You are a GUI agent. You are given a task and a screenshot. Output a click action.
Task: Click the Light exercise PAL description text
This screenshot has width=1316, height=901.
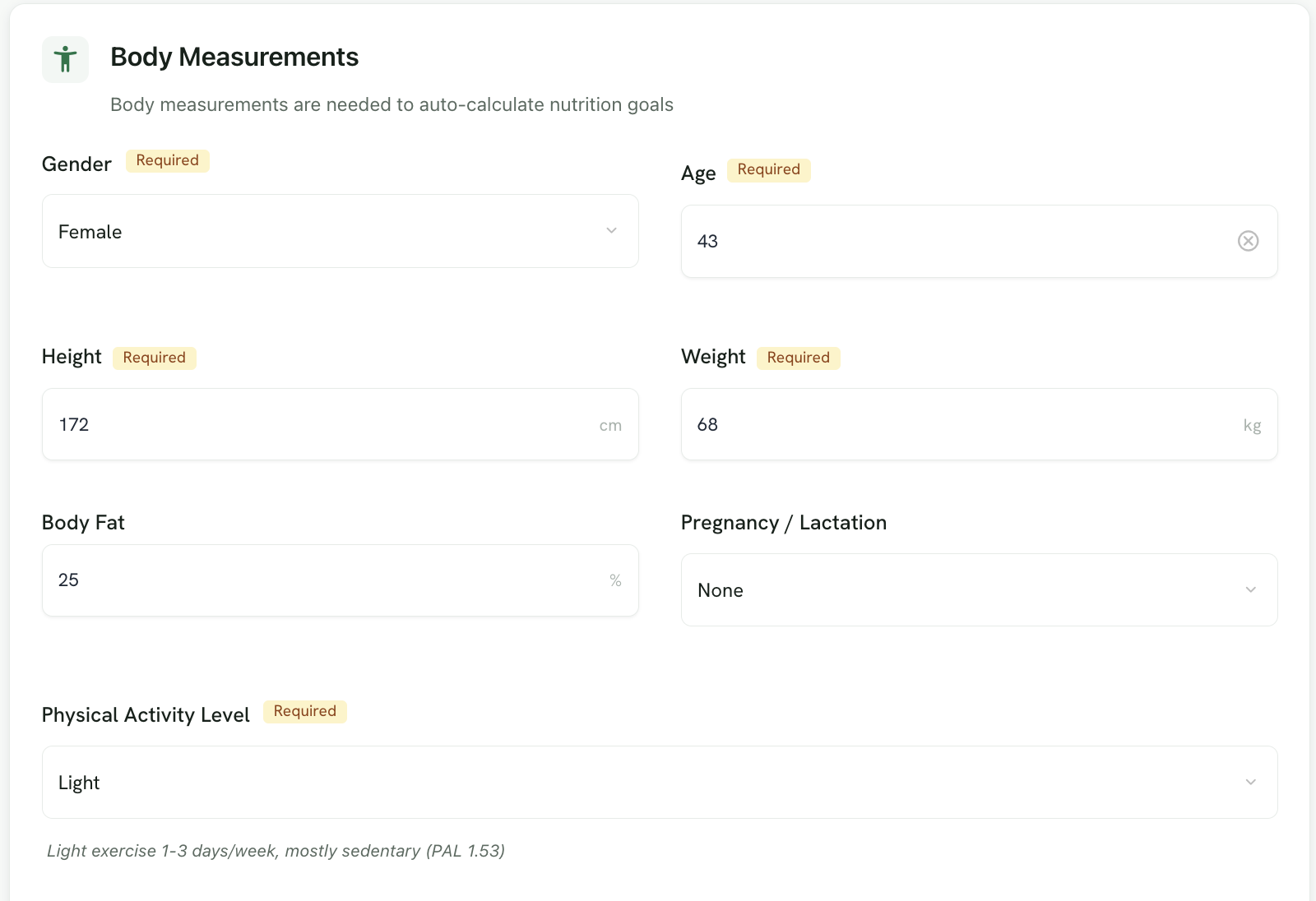click(x=276, y=851)
